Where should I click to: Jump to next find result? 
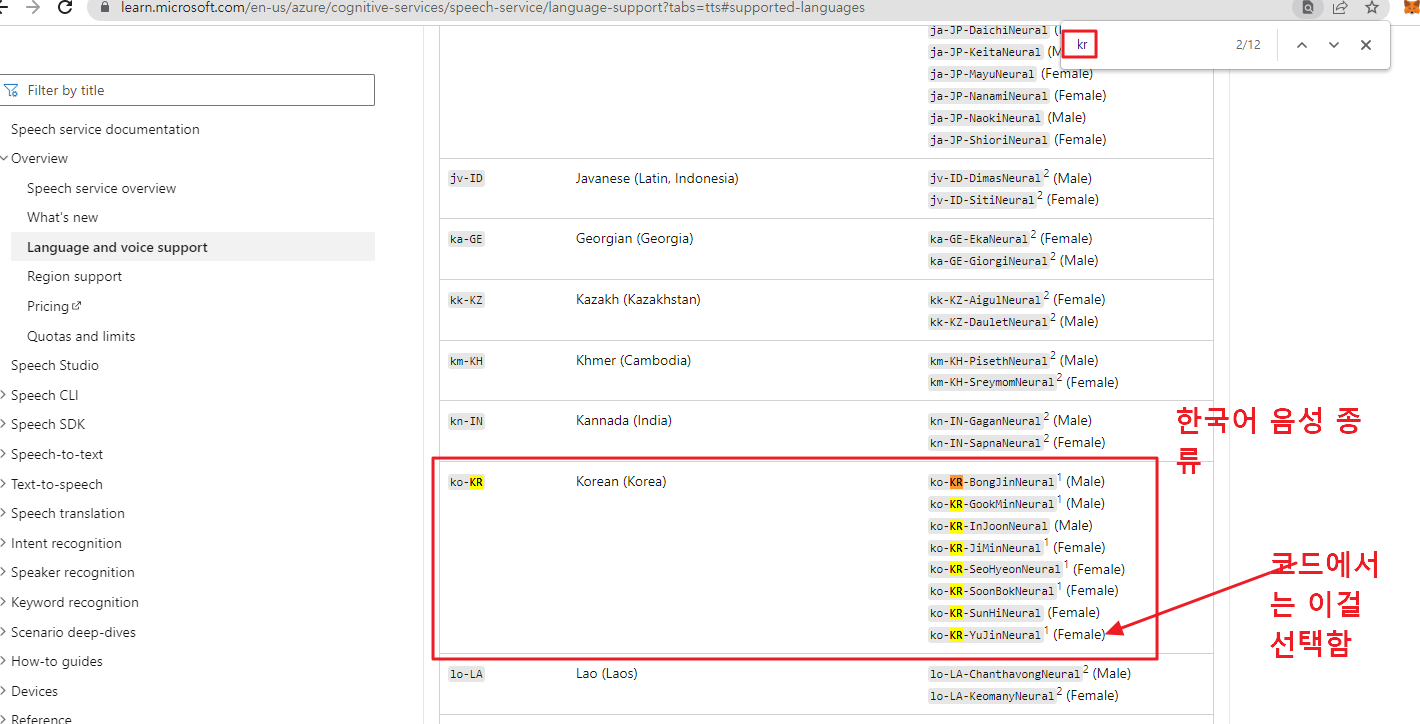pos(1334,45)
